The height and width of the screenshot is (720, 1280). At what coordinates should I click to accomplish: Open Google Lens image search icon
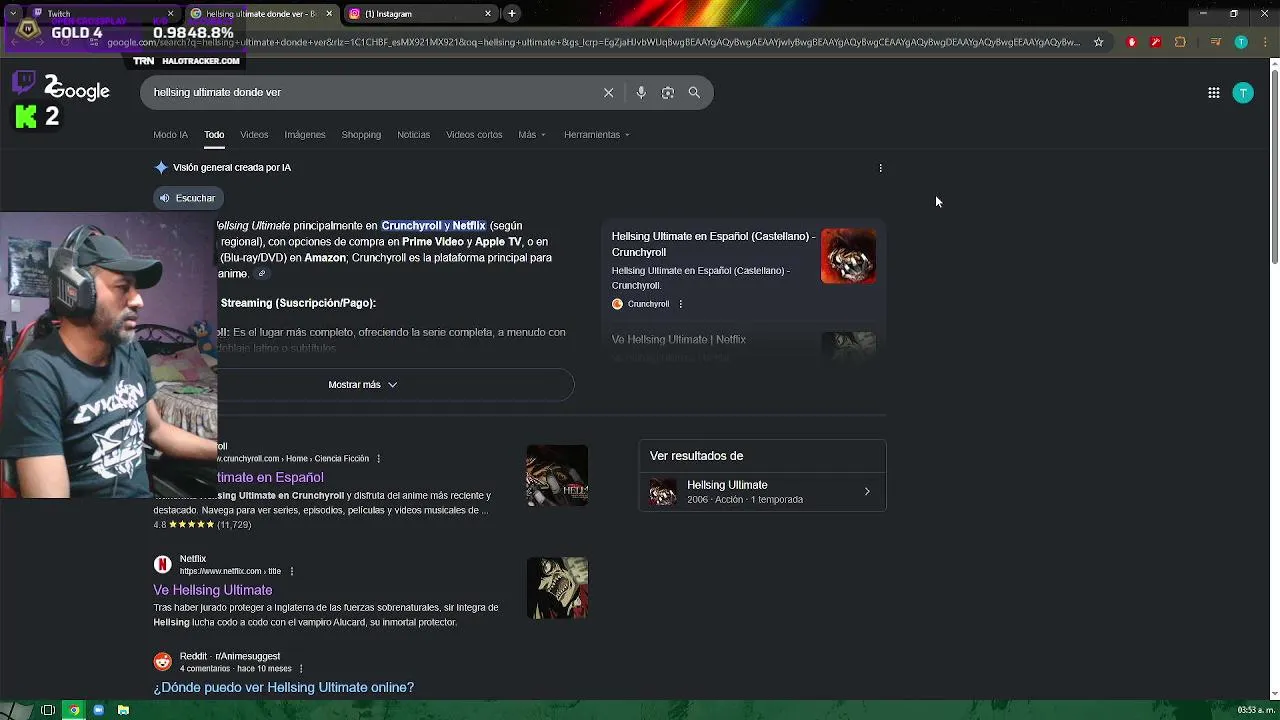(x=668, y=92)
